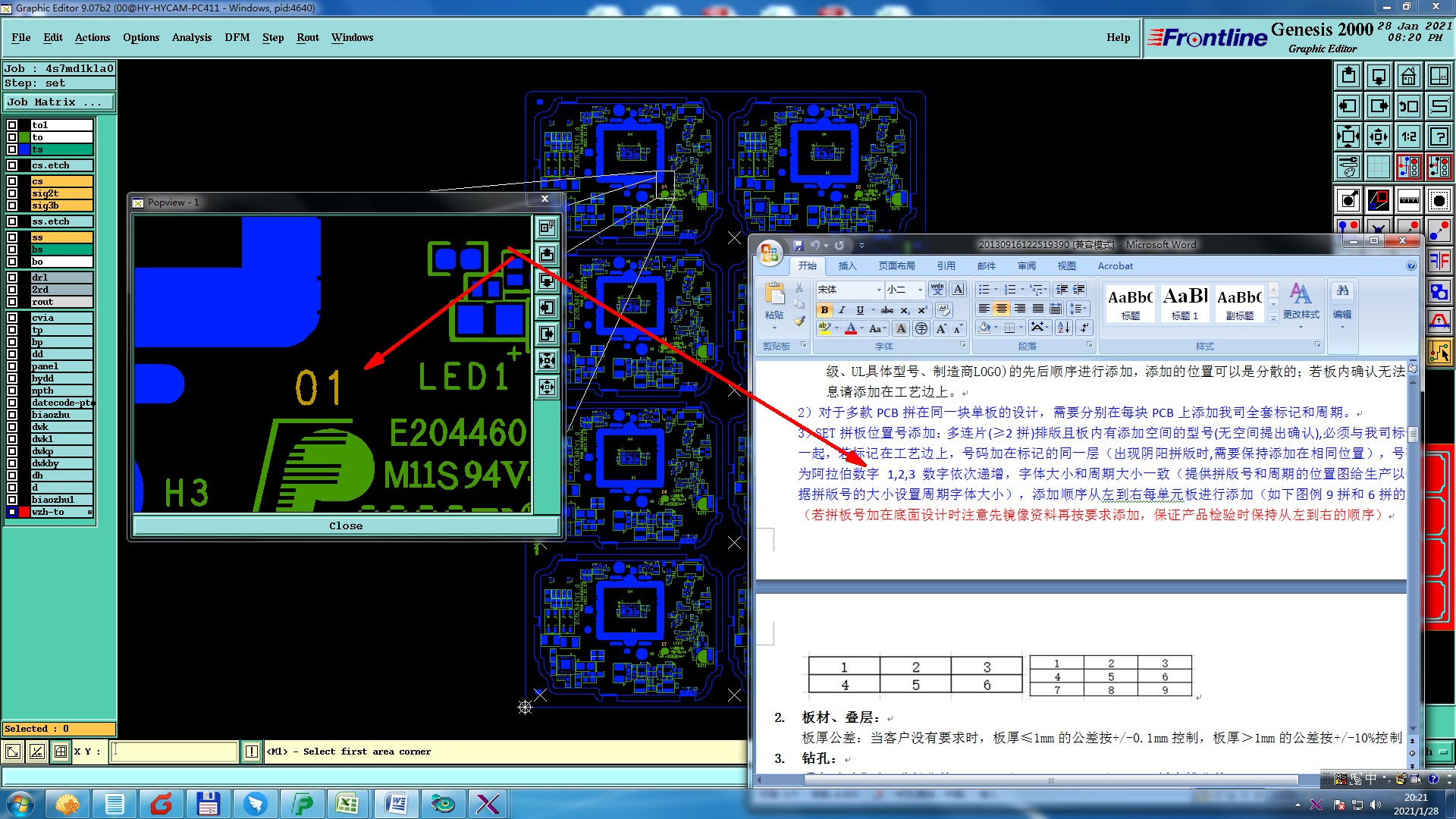
Task: Click the center alignment icon in the Word ribbon
Action: pos(1001,309)
